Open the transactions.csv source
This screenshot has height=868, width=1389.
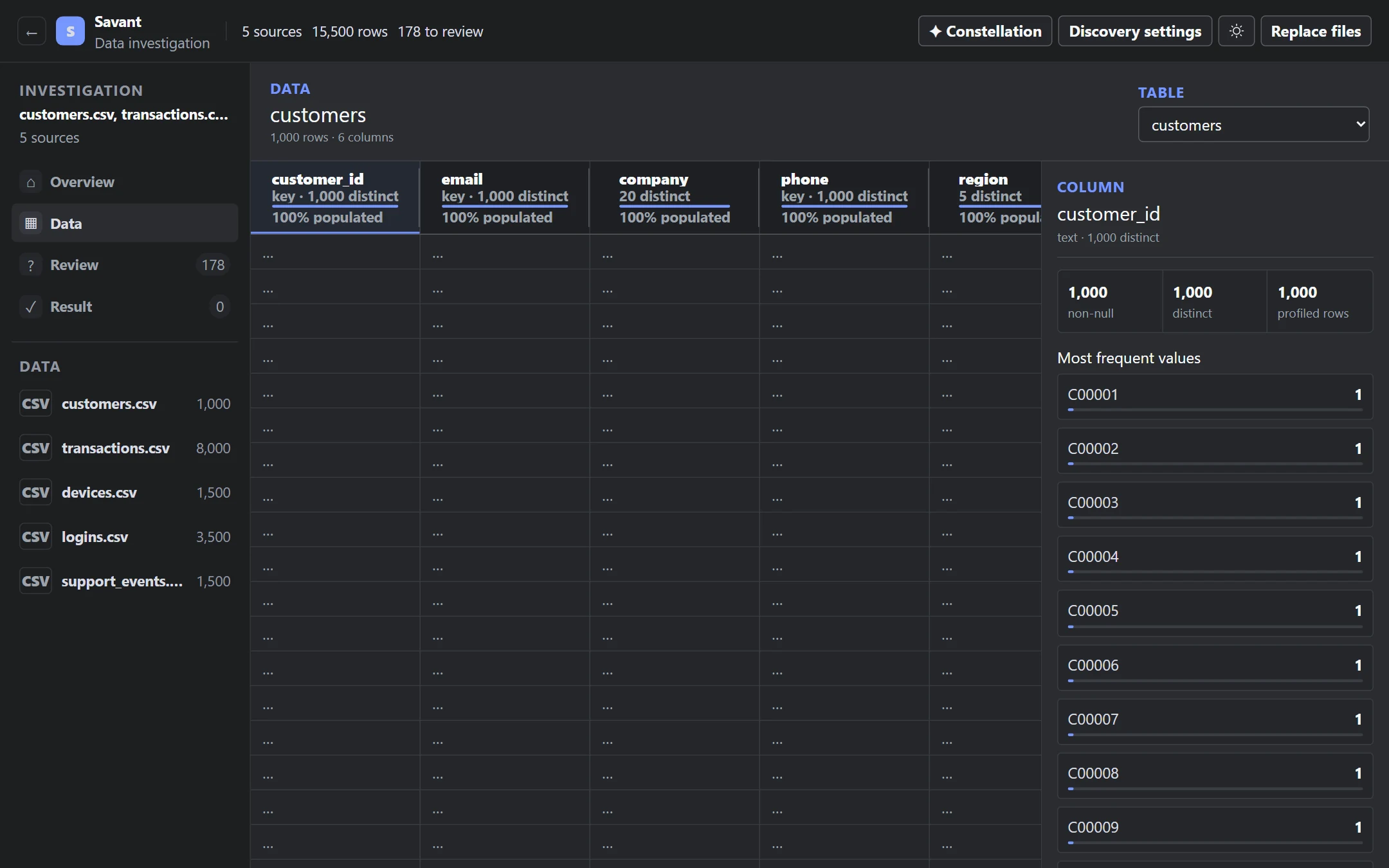pos(125,448)
